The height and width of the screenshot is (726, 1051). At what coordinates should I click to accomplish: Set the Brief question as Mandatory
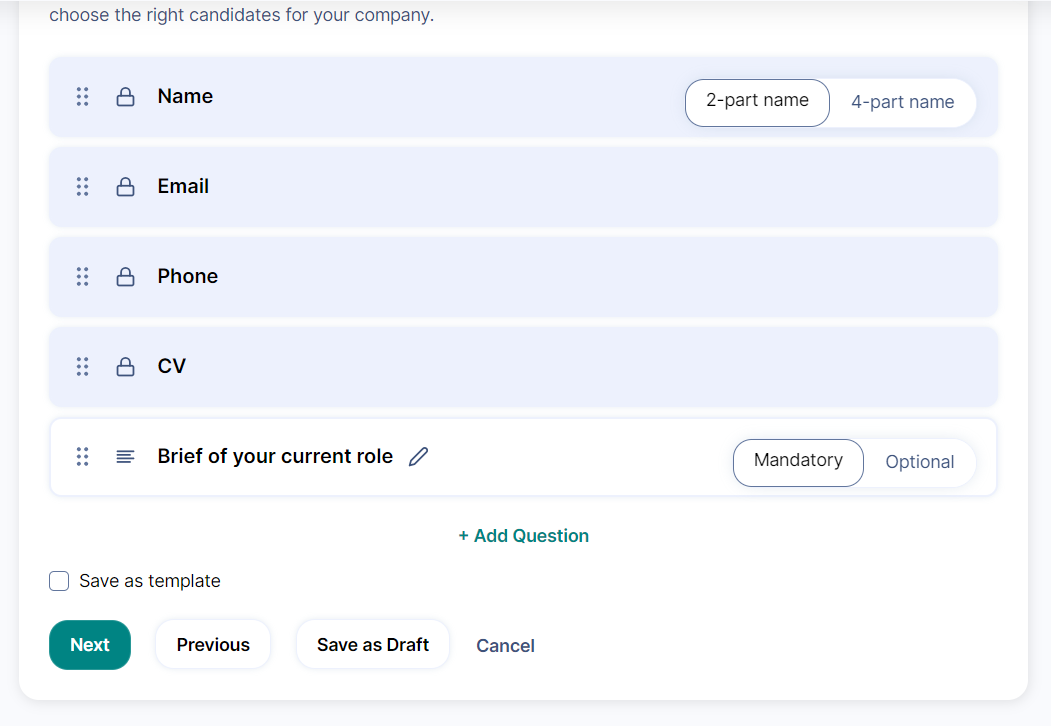coord(798,462)
